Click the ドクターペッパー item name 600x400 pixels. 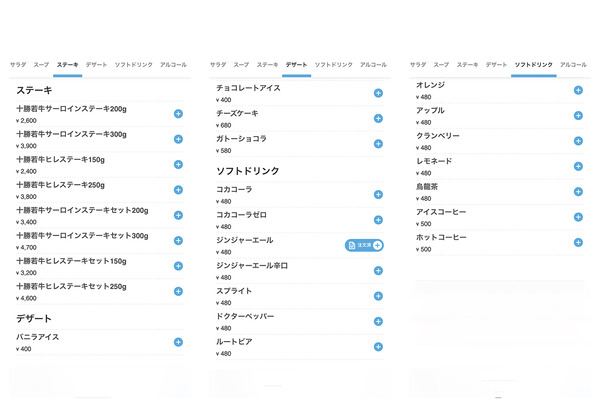245,317
